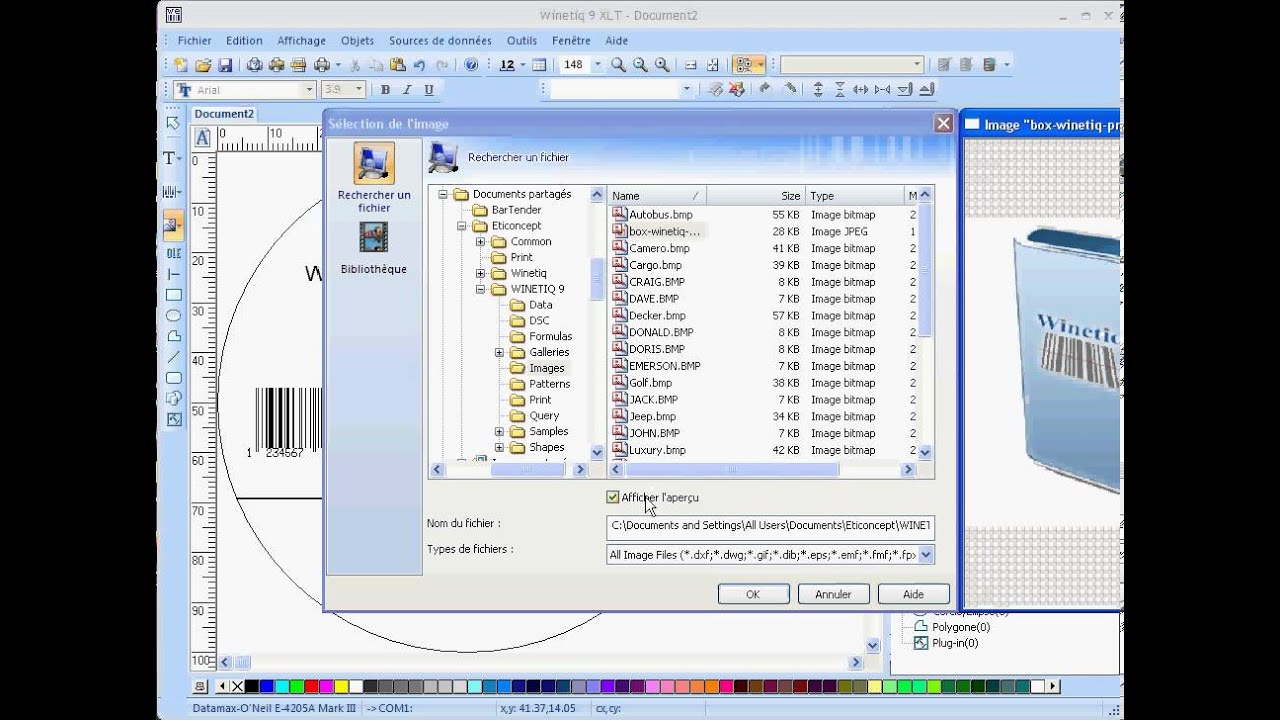Sort files by Size column header

point(756,196)
